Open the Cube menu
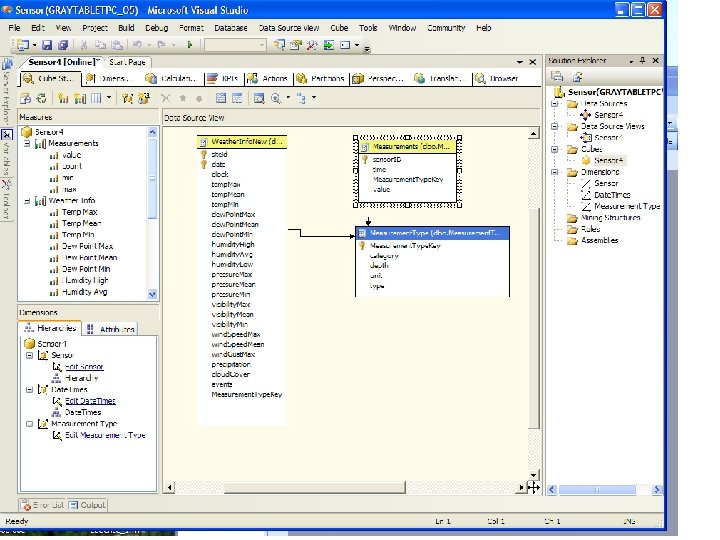The image size is (720, 540). click(x=338, y=28)
